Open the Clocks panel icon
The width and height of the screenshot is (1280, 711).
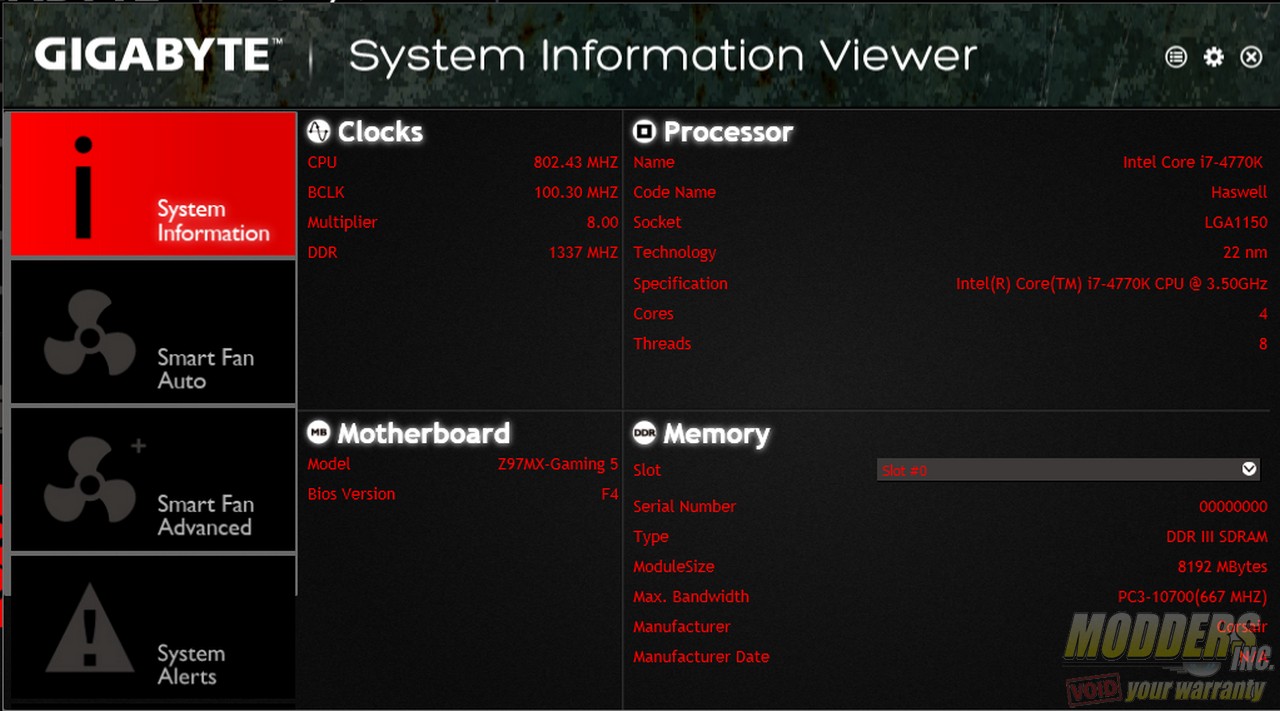(318, 131)
